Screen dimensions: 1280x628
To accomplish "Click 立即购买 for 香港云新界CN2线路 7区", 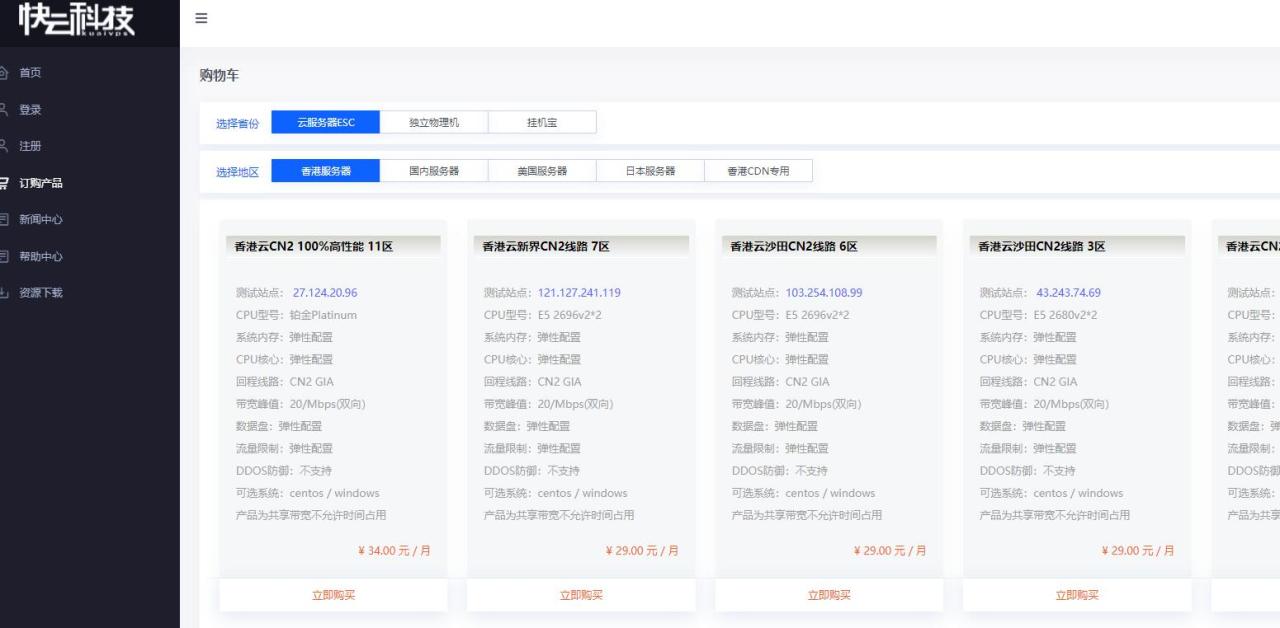I will [581, 595].
